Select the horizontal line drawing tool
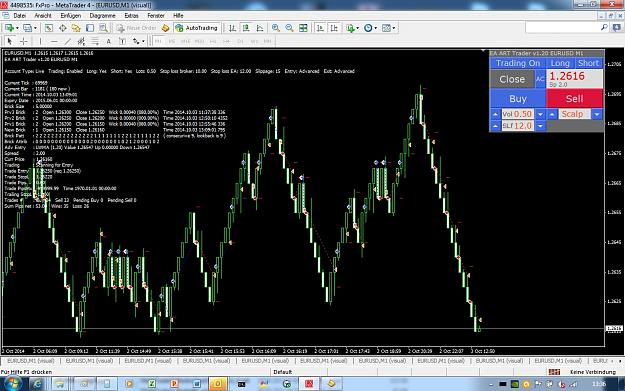Screen dimensions: 625x391 (54, 41)
